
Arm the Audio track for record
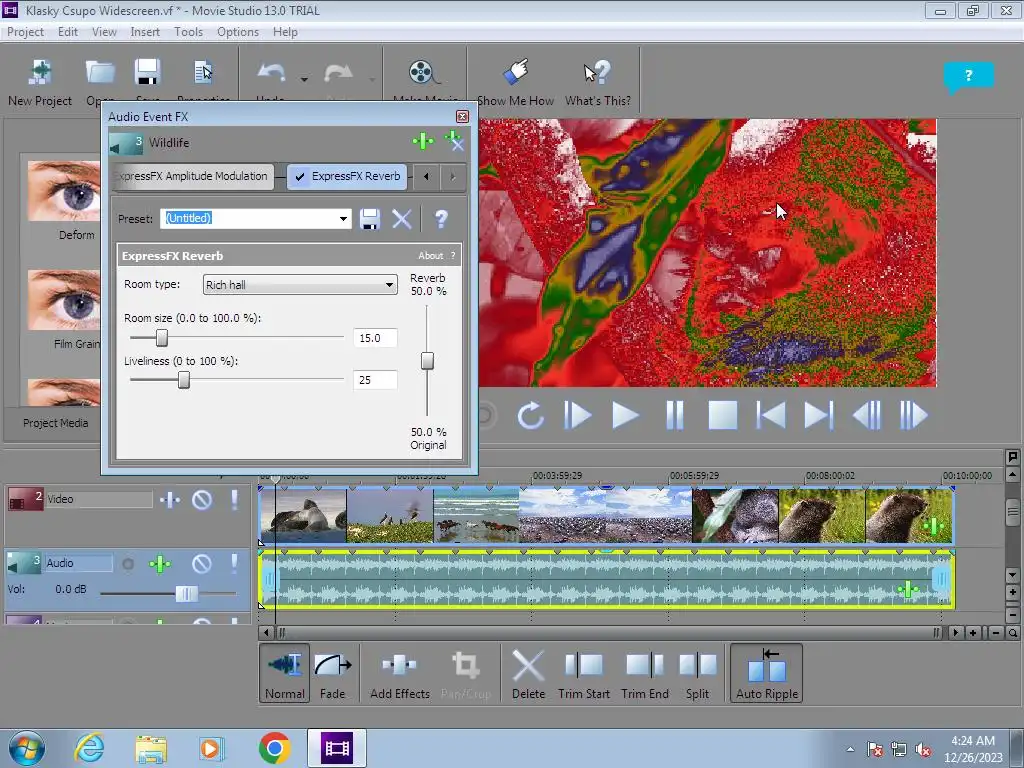point(128,564)
